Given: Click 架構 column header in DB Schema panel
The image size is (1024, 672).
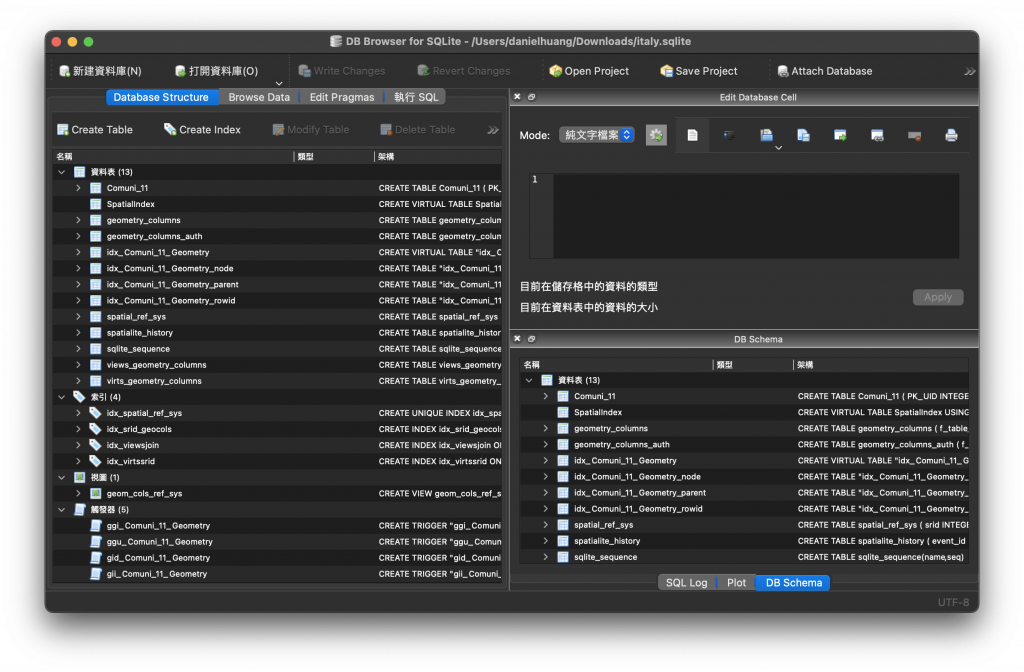Looking at the screenshot, I should [x=880, y=365].
